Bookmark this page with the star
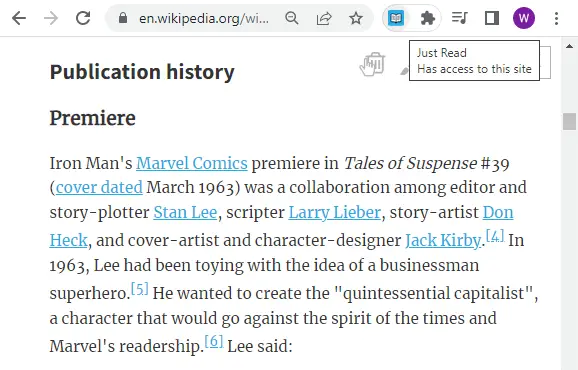 click(356, 18)
